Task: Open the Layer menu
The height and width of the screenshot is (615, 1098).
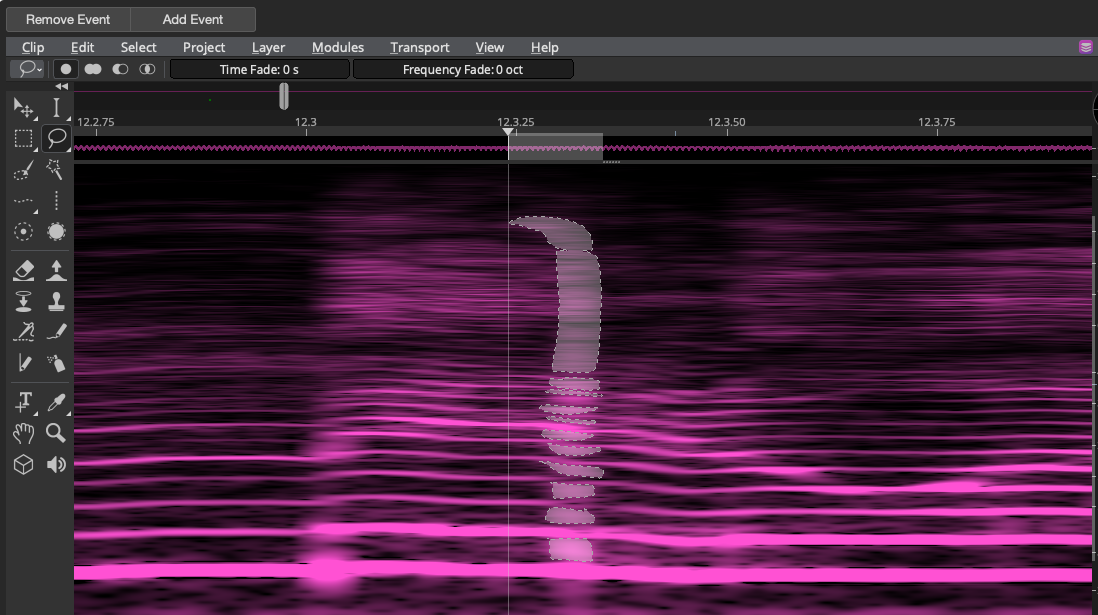Action: point(268,48)
